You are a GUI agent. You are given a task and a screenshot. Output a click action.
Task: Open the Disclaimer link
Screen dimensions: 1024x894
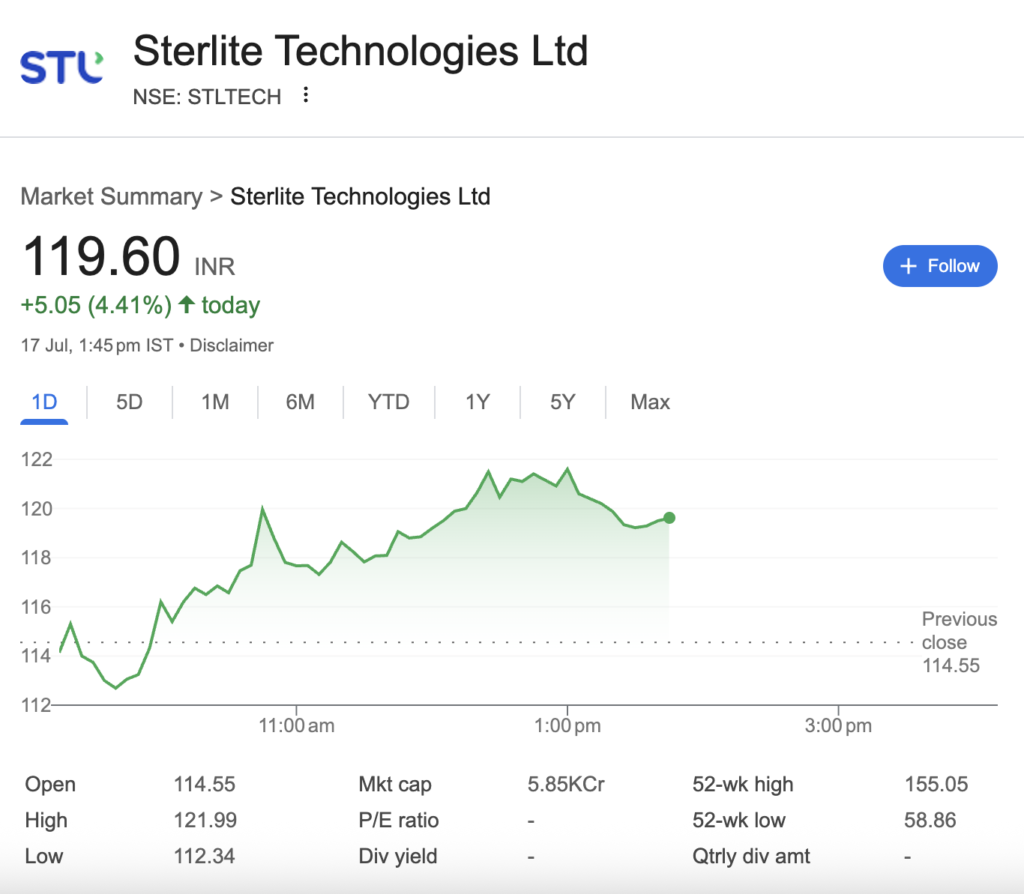pyautogui.click(x=231, y=345)
